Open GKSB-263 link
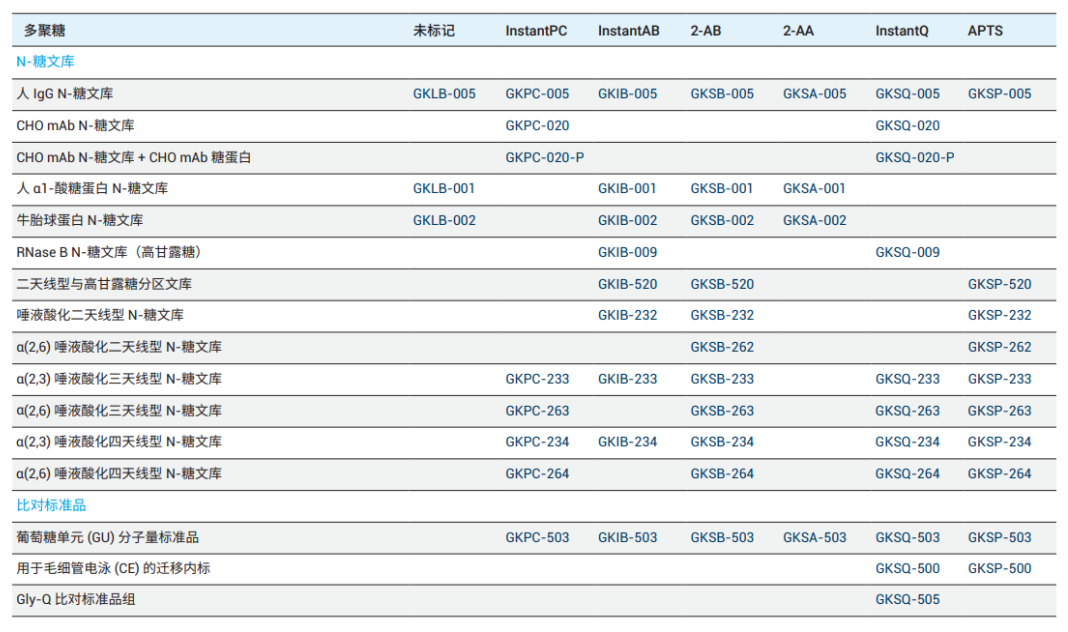The width and height of the screenshot is (1068, 632). point(722,411)
